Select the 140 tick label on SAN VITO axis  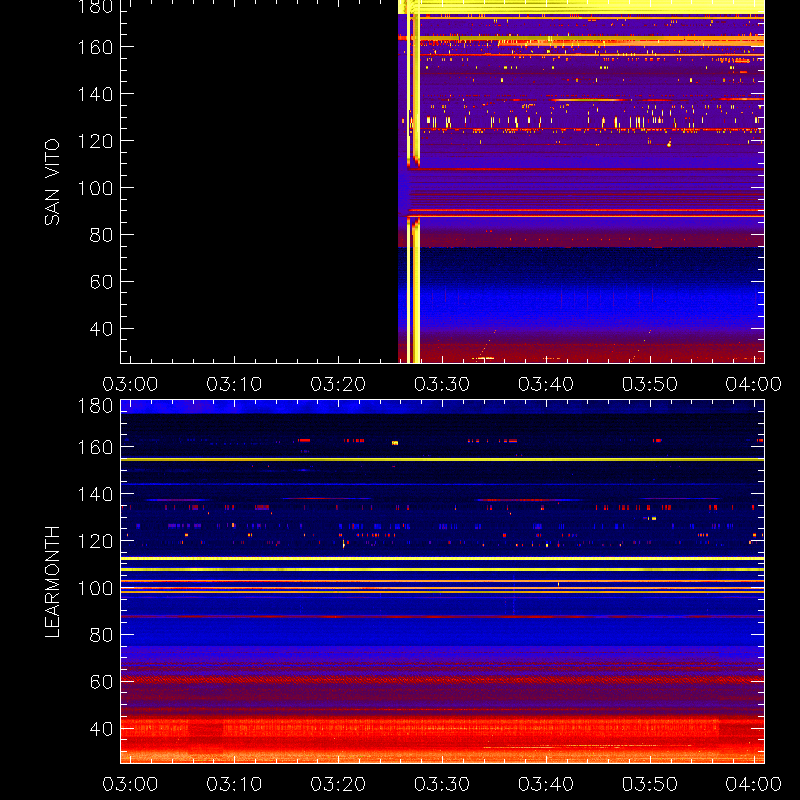95,94
